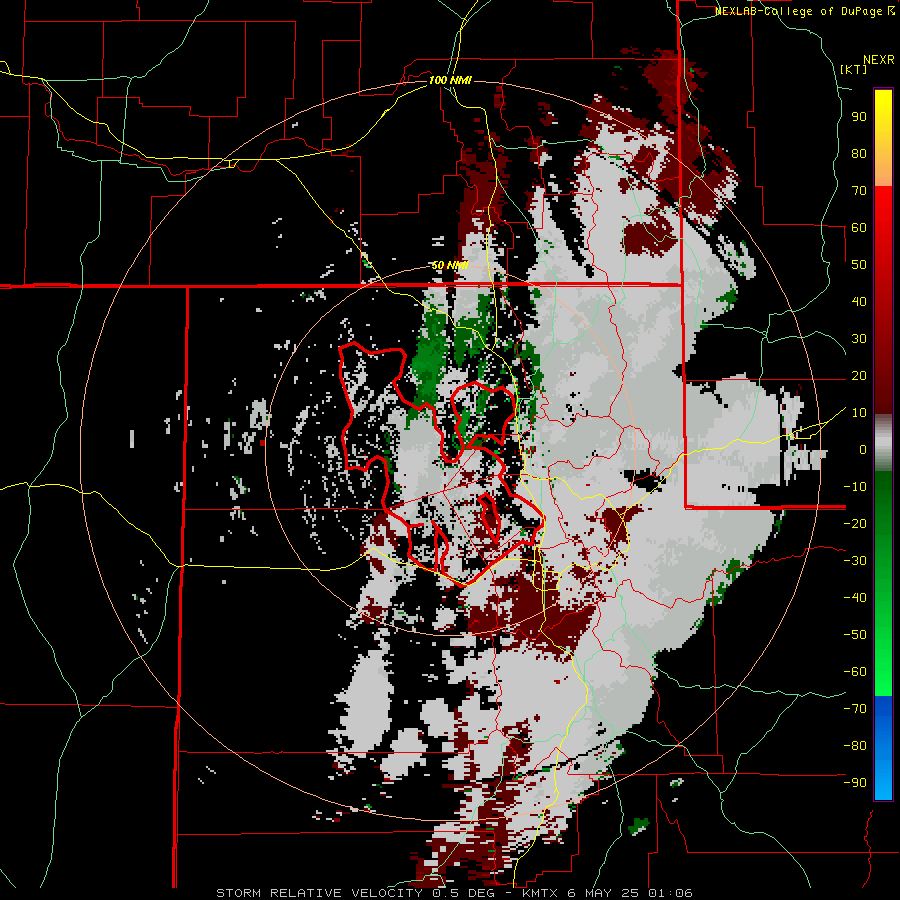Click the 50 NMI range ring label
The image size is (900, 900).
coord(450,265)
